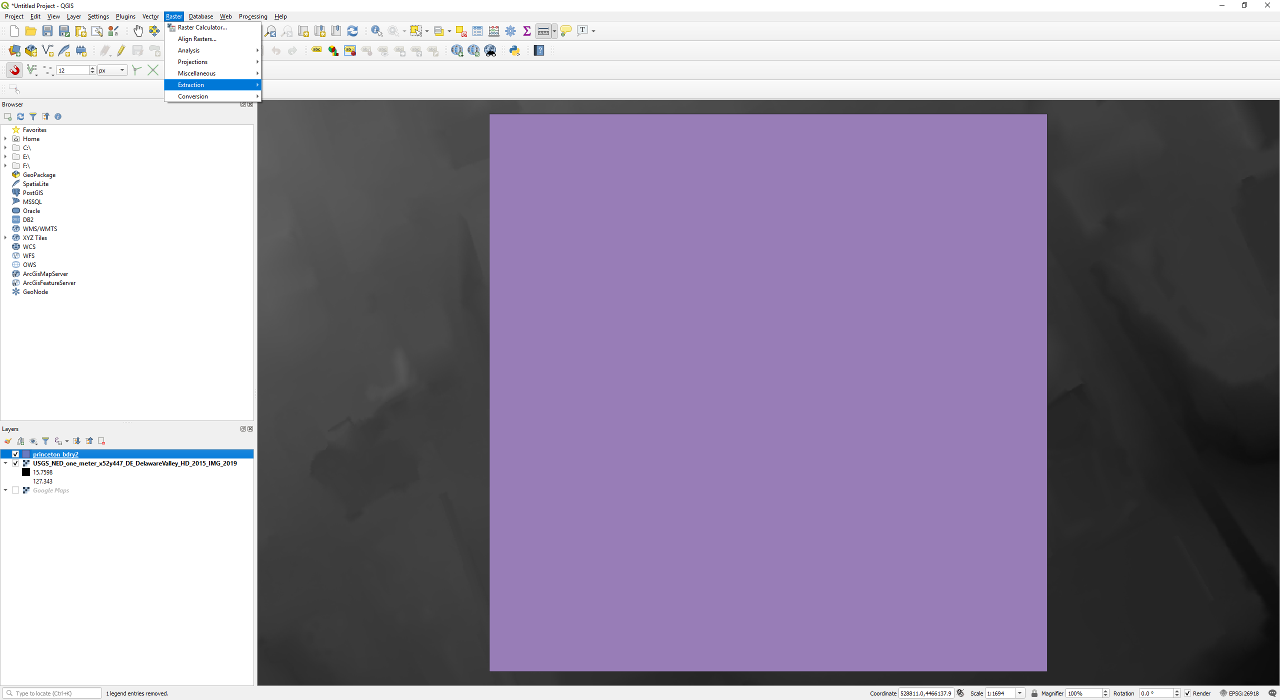
Task: Select the Pan Map hand tool
Action: coord(139,31)
